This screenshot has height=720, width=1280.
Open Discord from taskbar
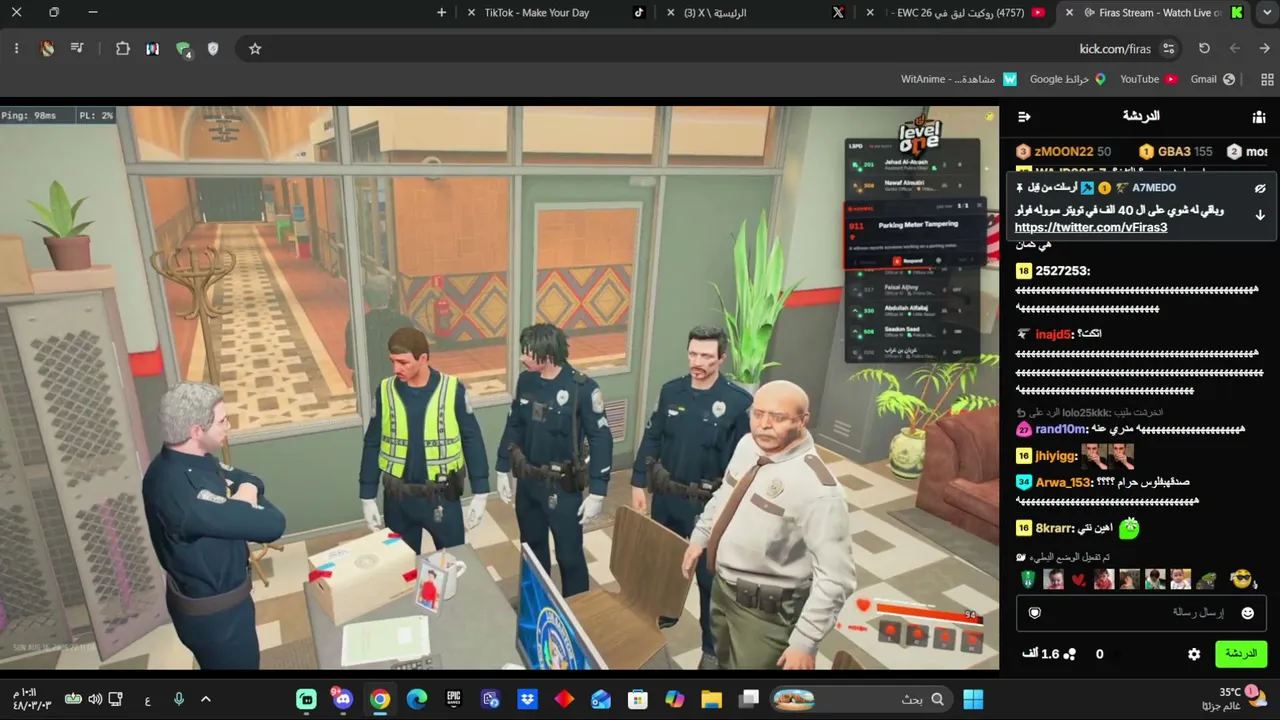click(x=343, y=700)
